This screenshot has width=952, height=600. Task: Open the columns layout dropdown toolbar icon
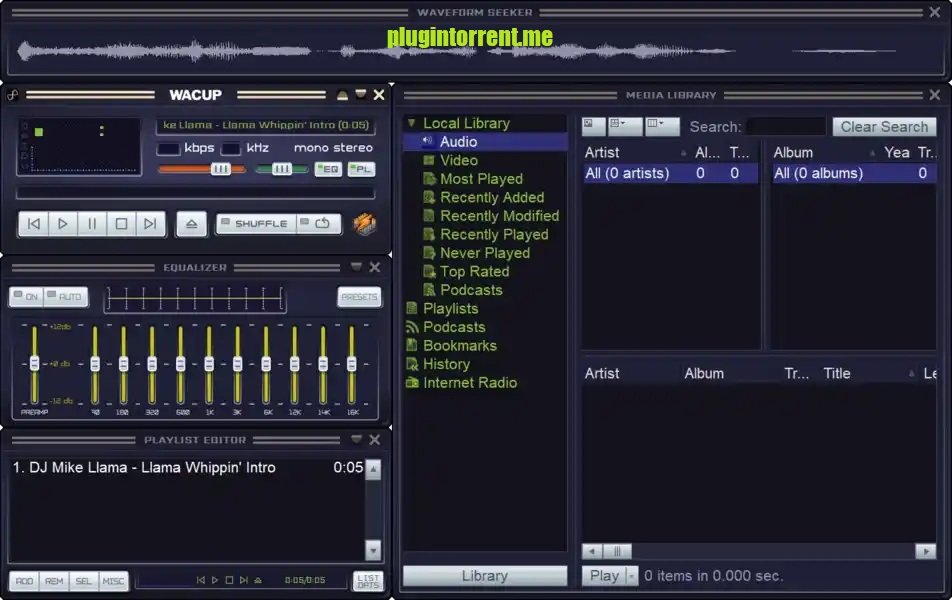pos(661,126)
